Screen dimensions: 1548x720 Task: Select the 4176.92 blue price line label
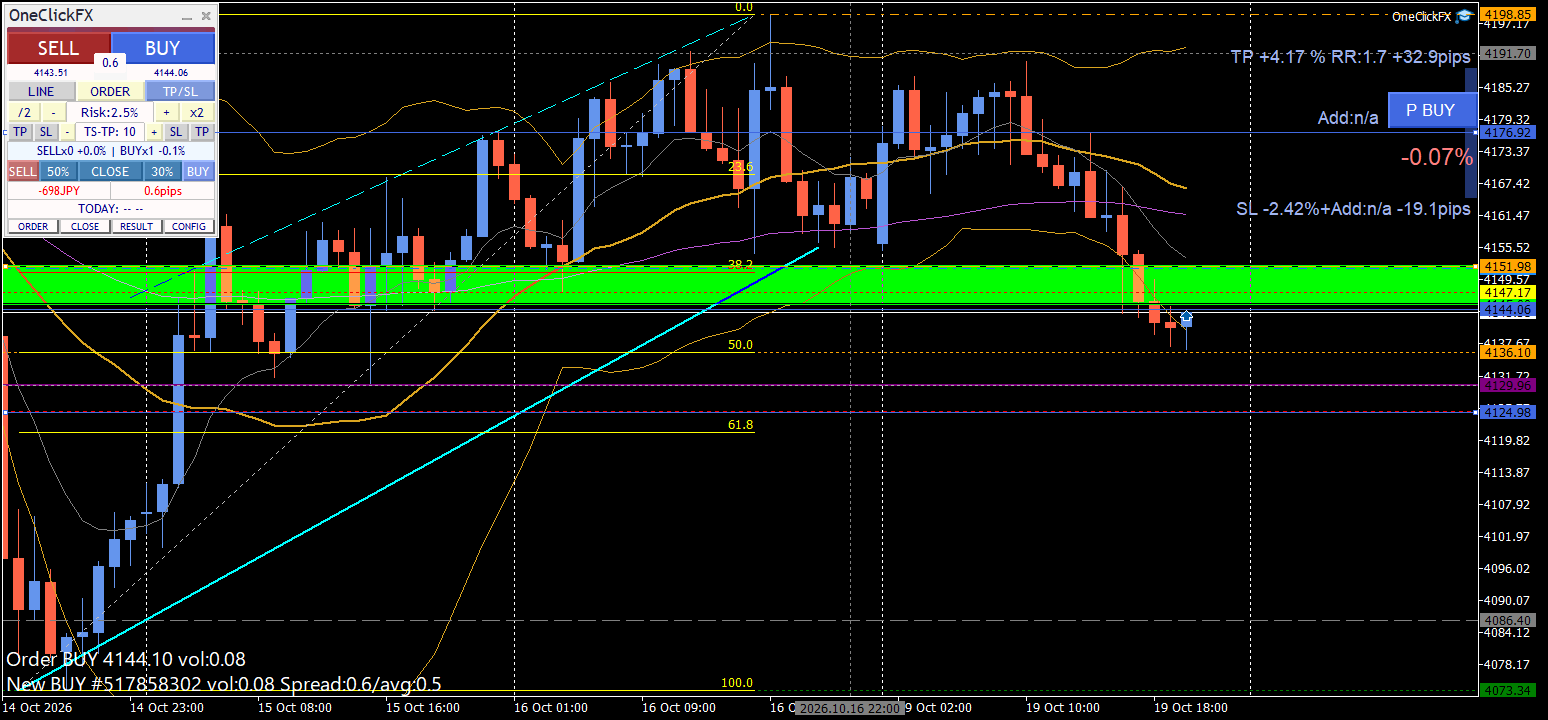pyautogui.click(x=1509, y=132)
